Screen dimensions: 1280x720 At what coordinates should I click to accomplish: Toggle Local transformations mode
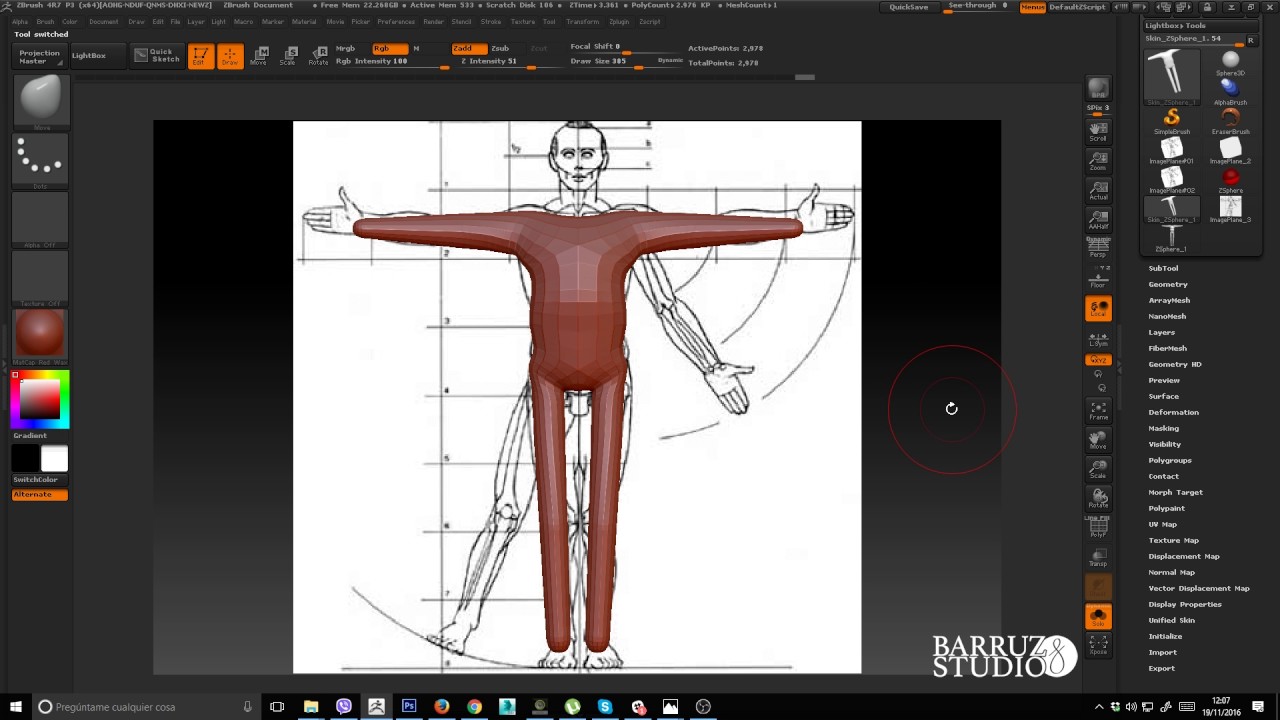(x=1098, y=309)
